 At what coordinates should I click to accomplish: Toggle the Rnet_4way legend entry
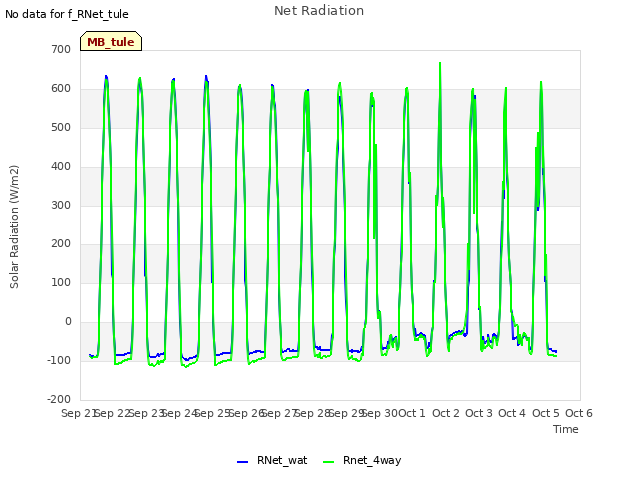362,460
